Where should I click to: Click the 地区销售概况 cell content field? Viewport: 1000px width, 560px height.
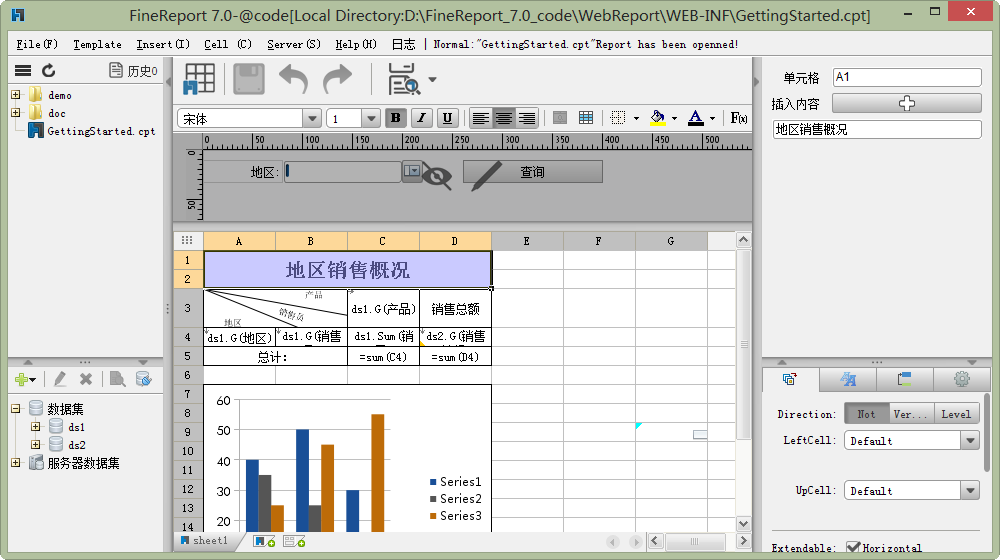coord(876,129)
